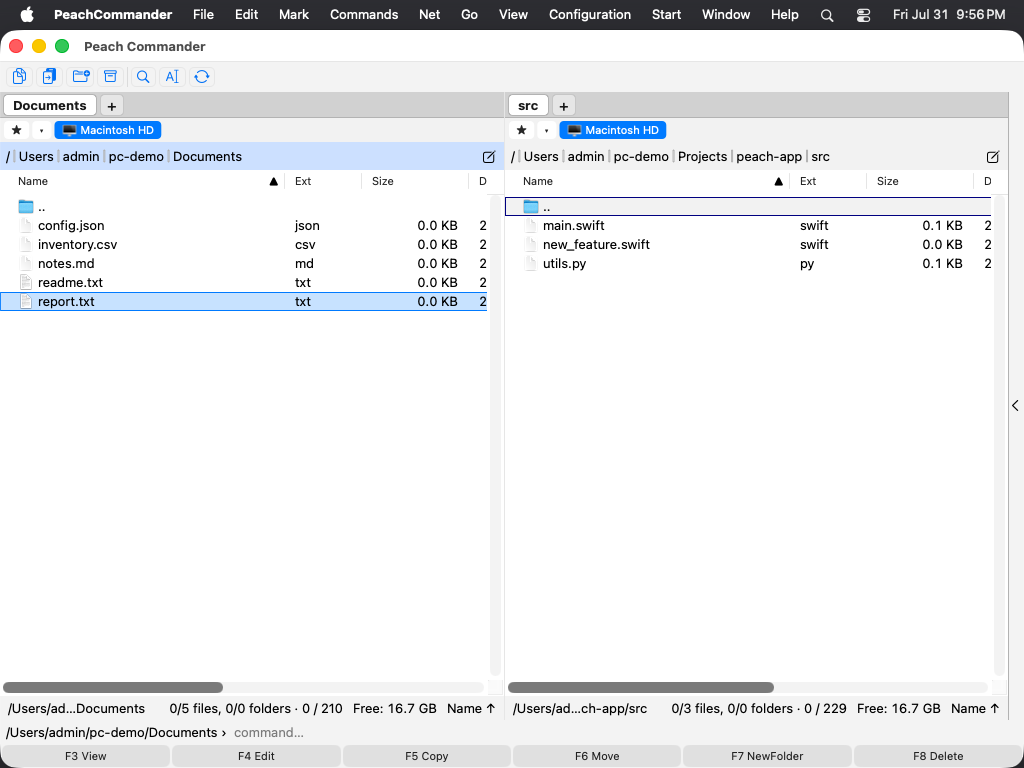Image resolution: width=1024 pixels, height=768 pixels.
Task: Select the Documents tab
Action: [50, 106]
